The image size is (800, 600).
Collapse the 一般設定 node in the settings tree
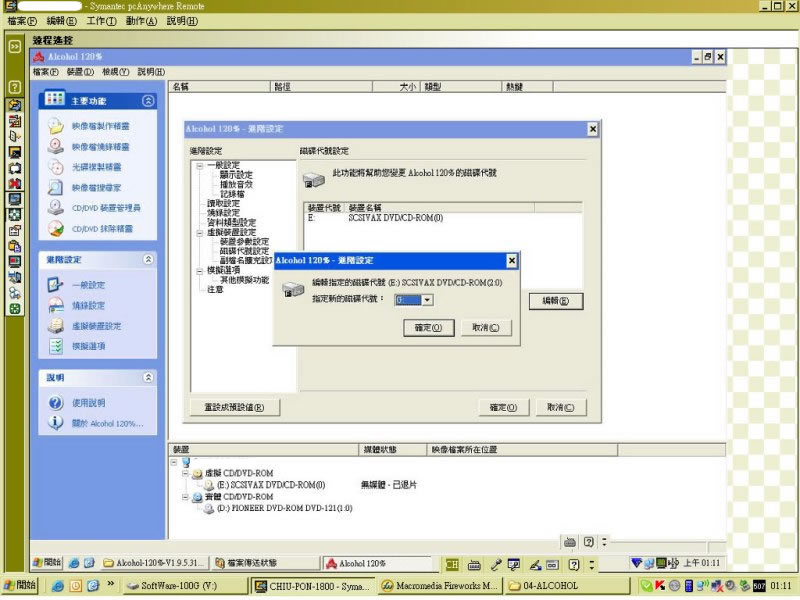(x=200, y=166)
